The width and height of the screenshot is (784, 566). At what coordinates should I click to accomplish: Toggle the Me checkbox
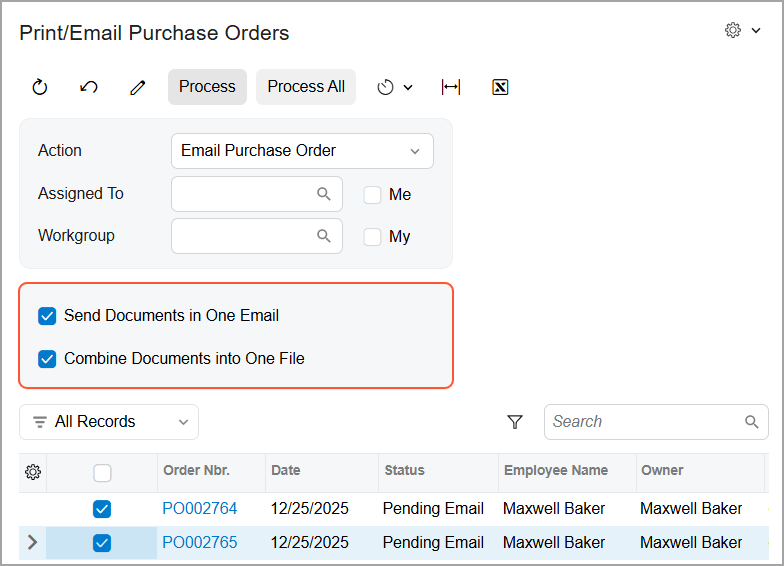pyautogui.click(x=373, y=195)
